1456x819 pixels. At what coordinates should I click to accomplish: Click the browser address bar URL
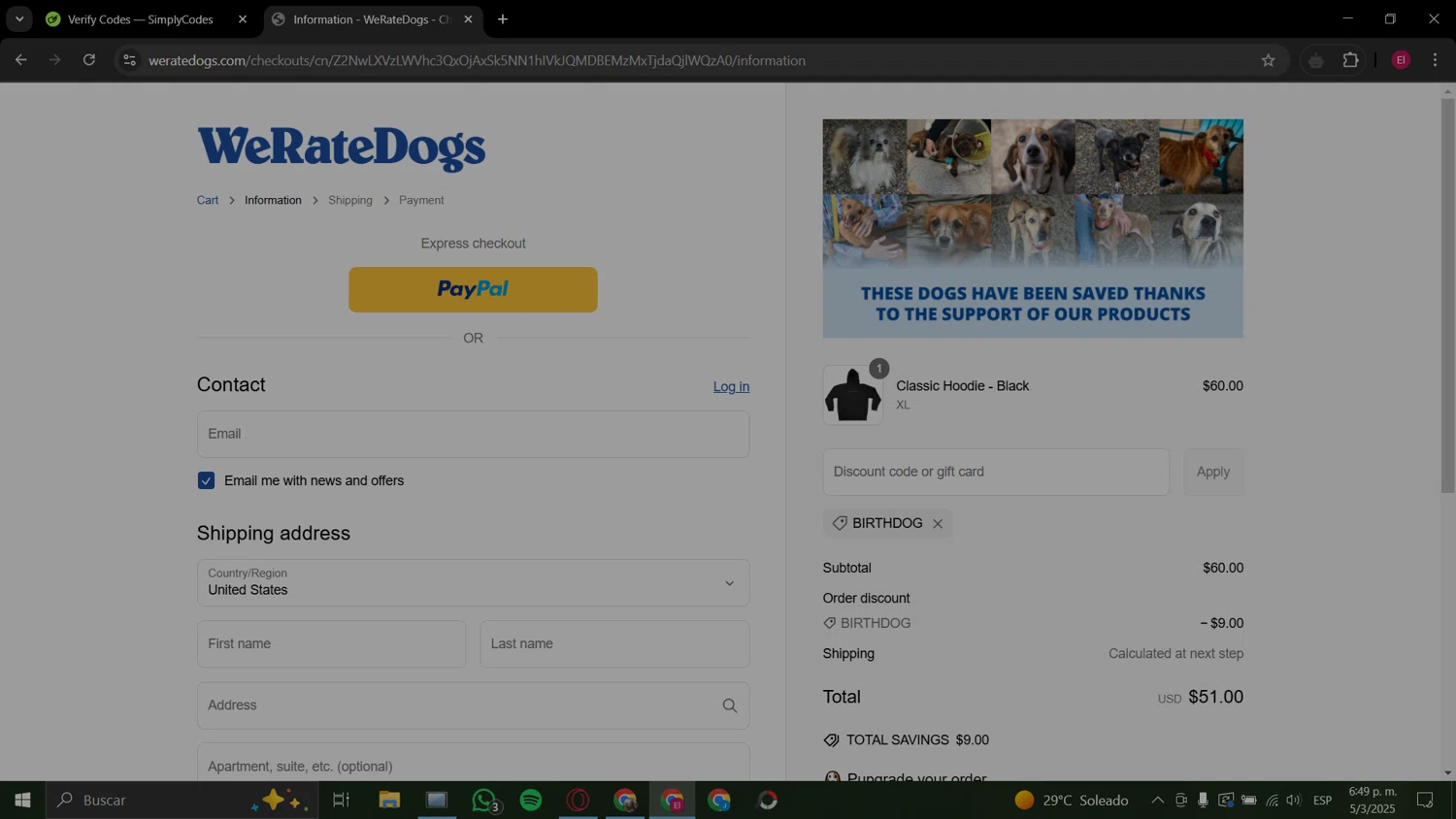point(477,60)
